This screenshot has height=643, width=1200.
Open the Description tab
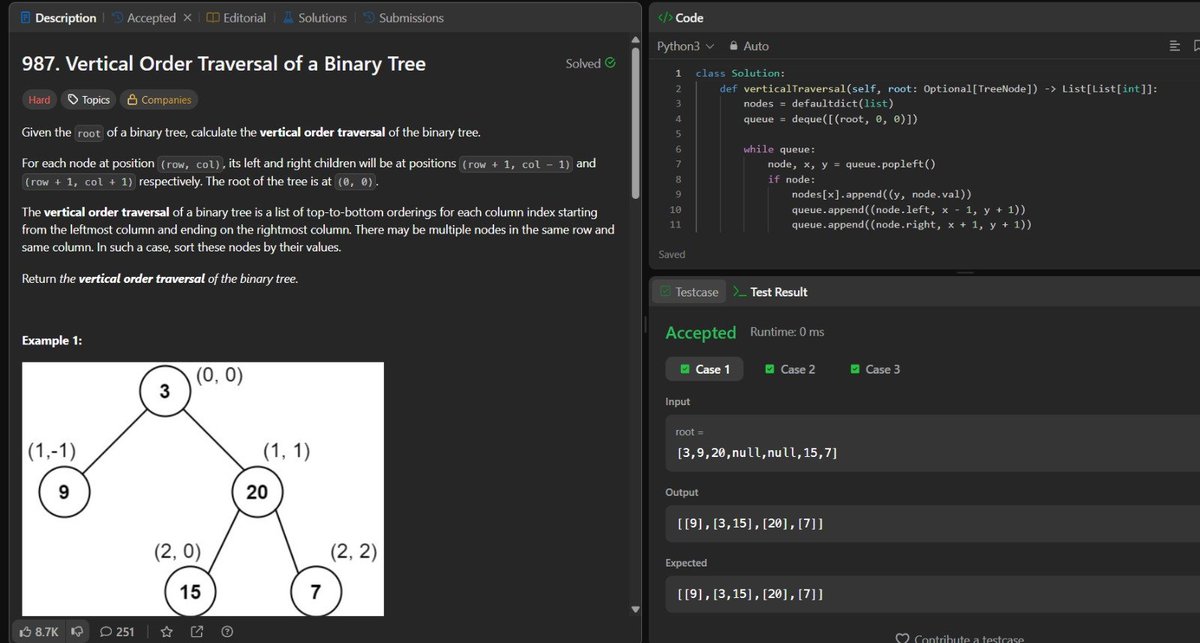click(58, 18)
